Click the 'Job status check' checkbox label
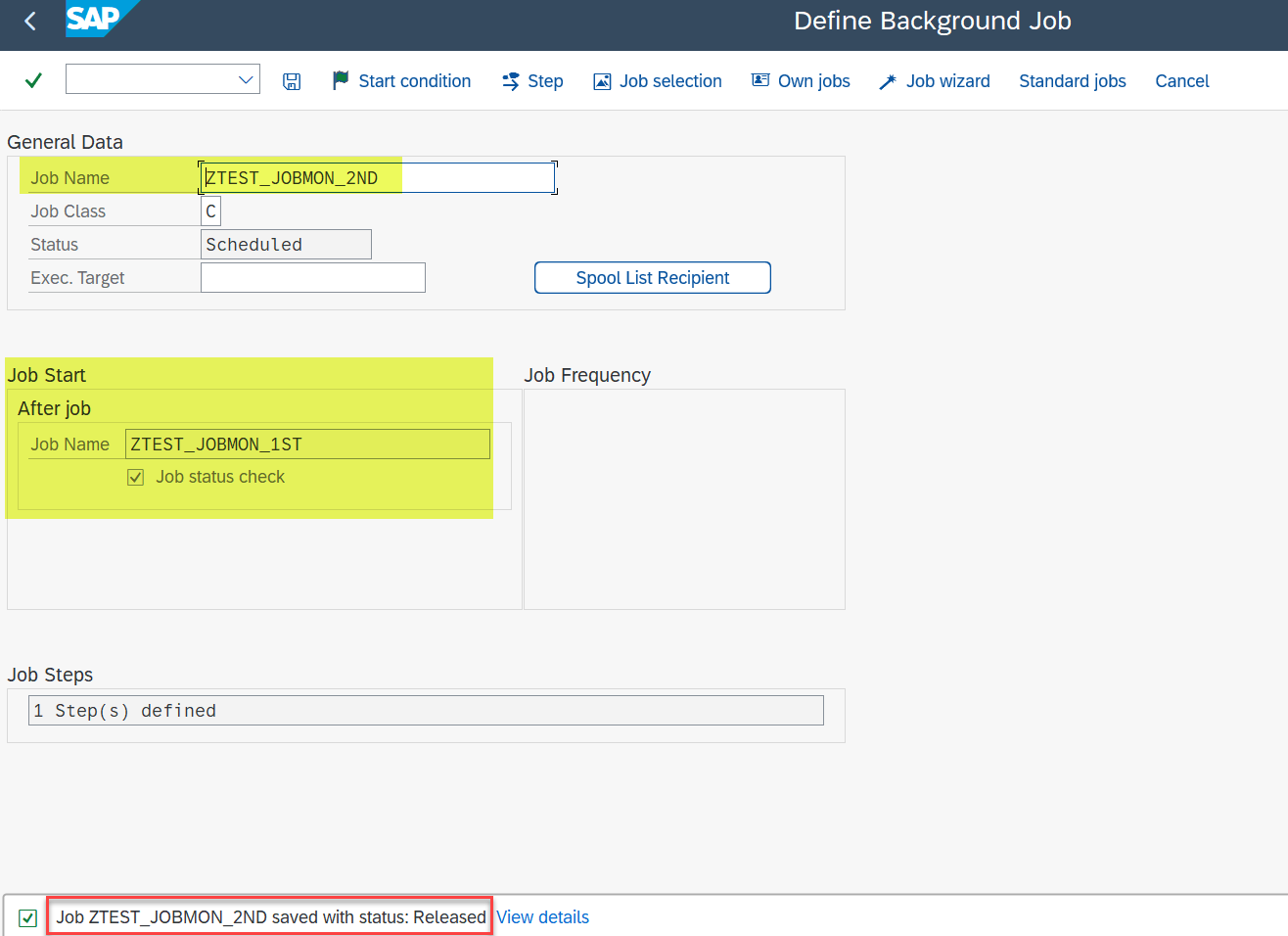This screenshot has height=936, width=1288. (220, 477)
